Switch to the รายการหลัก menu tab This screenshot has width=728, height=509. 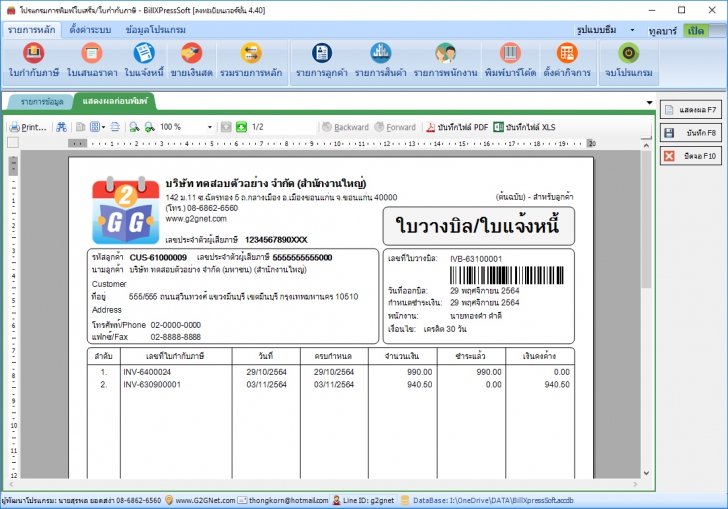(x=32, y=30)
